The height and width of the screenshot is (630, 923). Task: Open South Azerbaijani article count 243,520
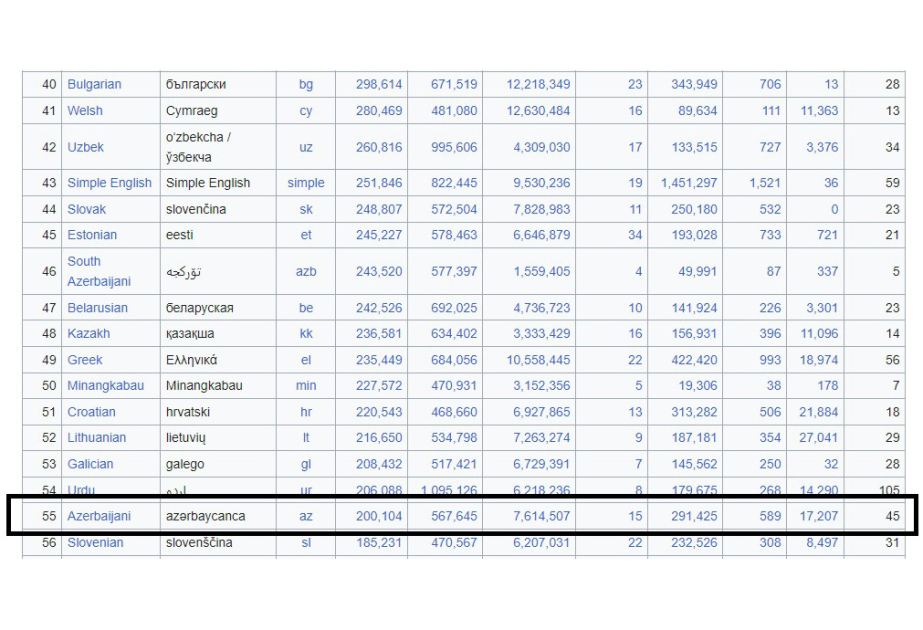click(379, 271)
